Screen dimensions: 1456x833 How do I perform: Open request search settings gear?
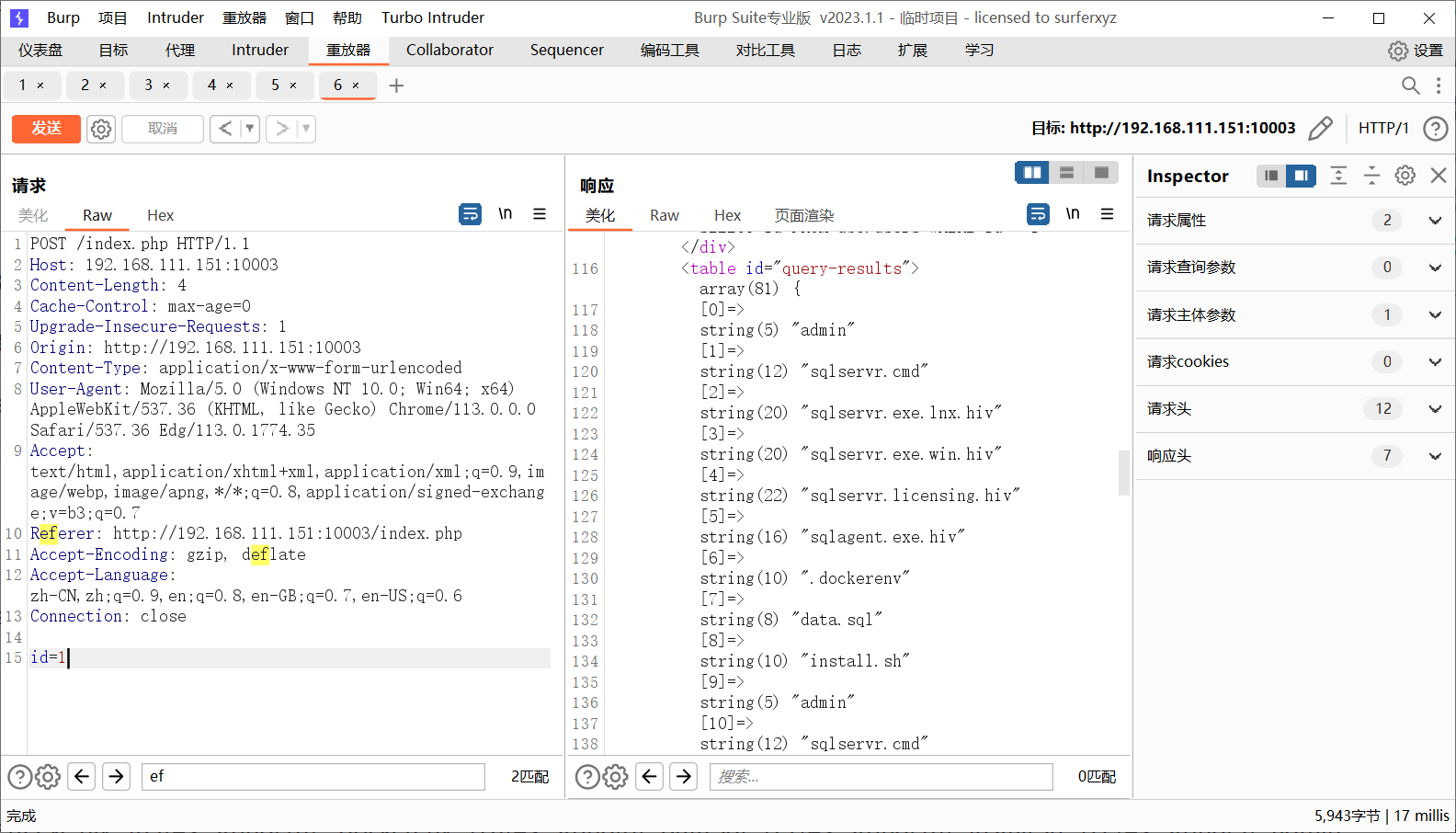48,777
